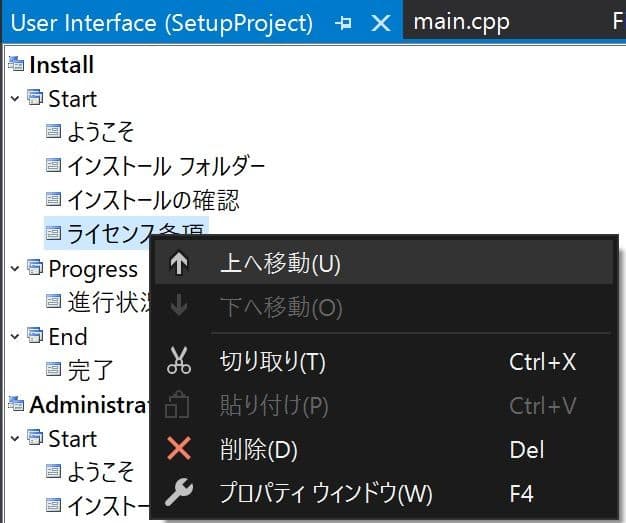Click the pin icon on User Interface tab

coord(345,23)
